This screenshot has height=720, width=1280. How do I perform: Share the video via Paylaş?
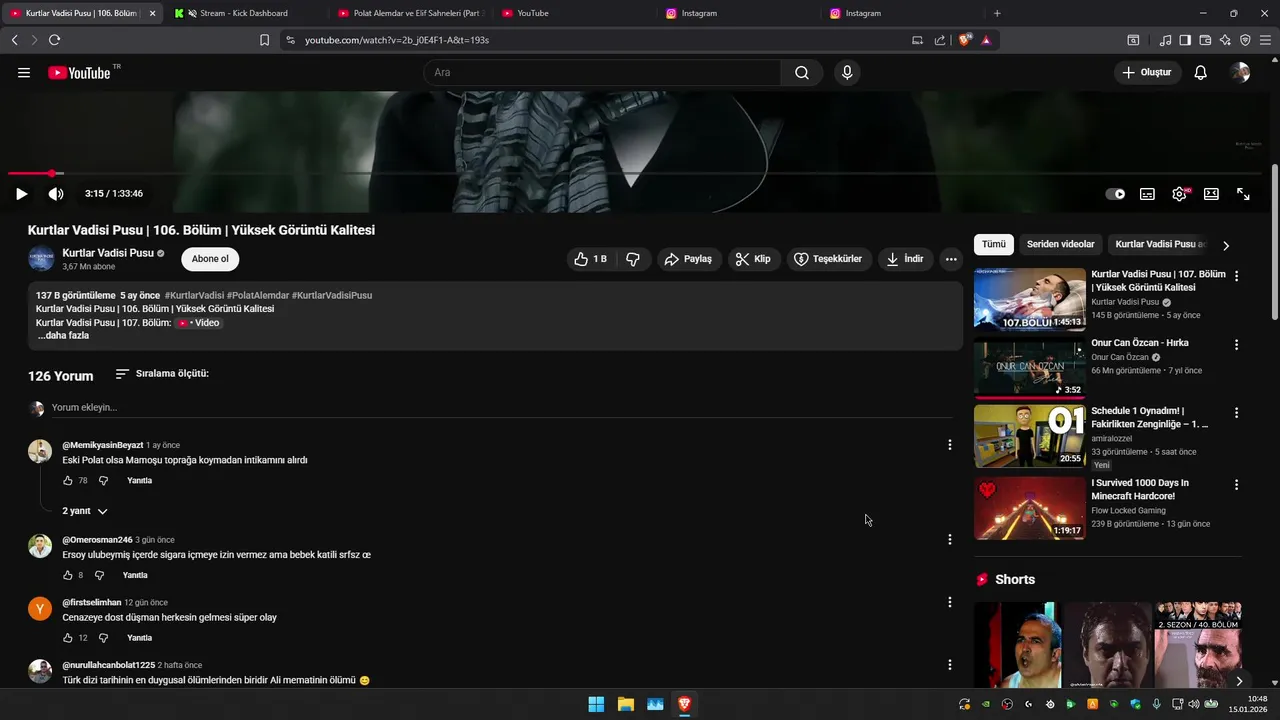(x=688, y=259)
